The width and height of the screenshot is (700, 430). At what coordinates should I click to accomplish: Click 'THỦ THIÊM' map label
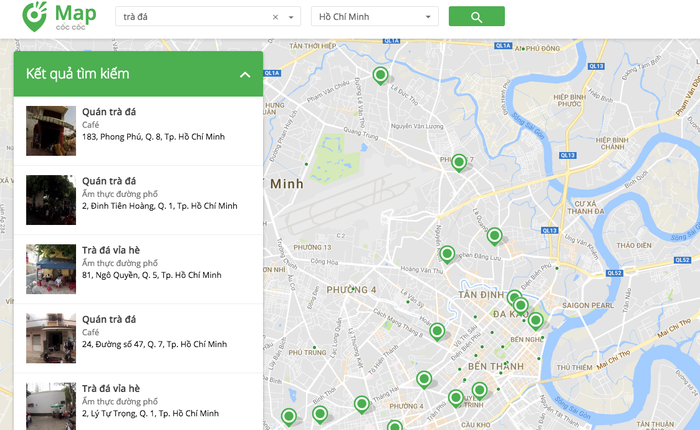point(575,367)
